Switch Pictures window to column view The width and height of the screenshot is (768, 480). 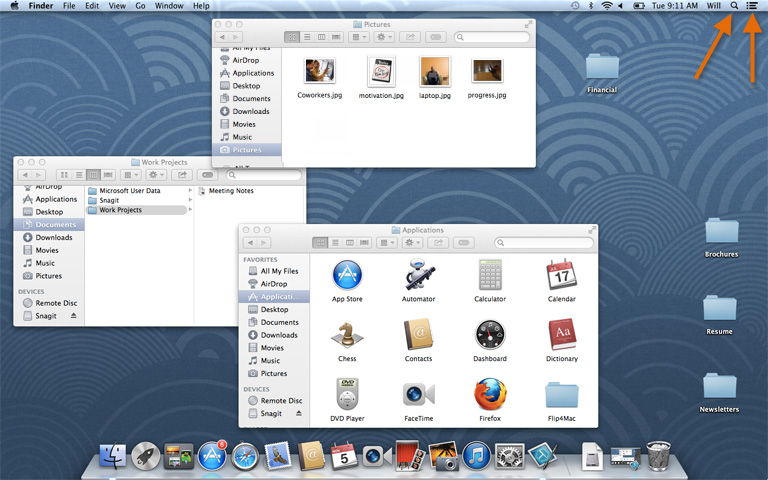321,37
